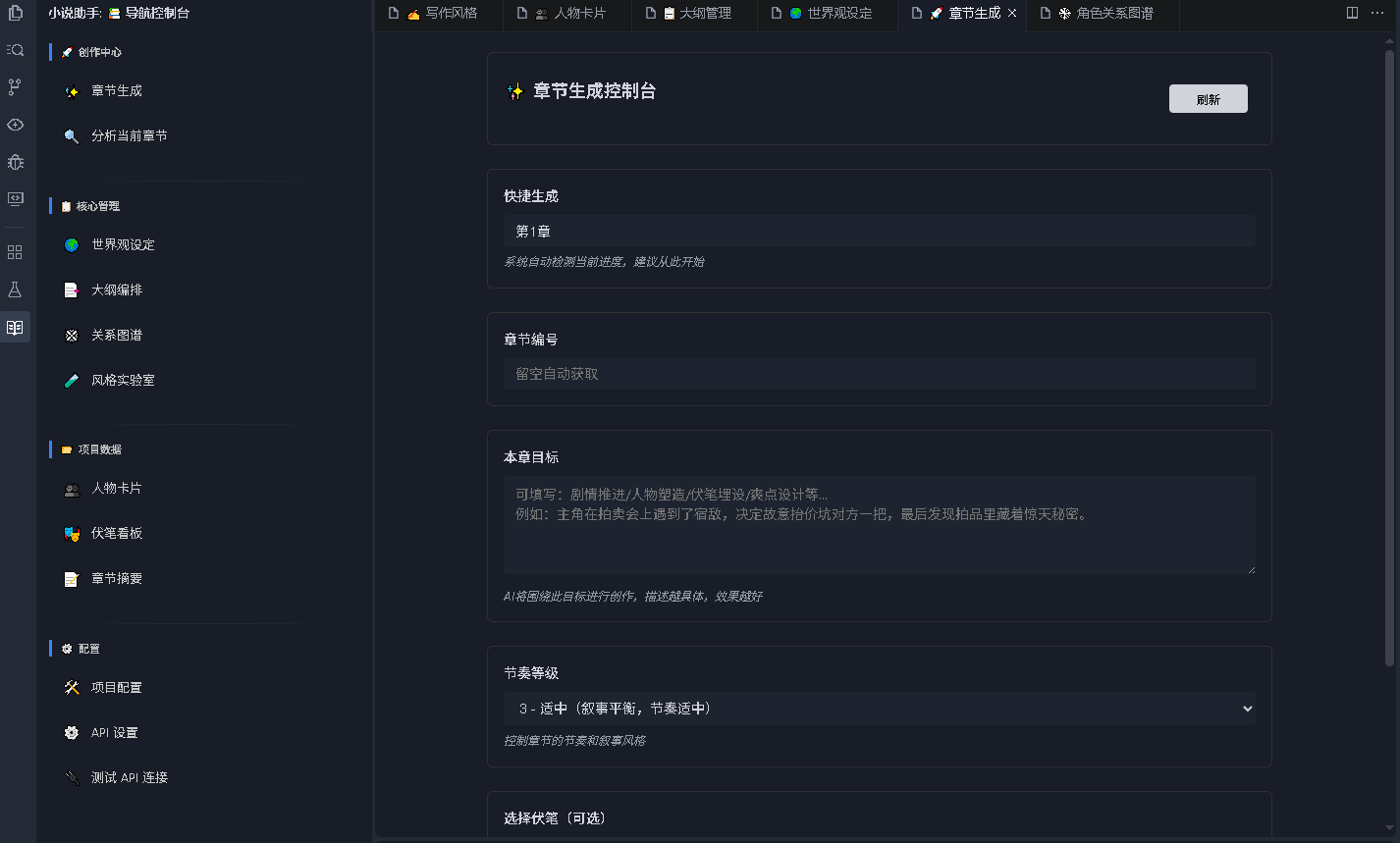Open the Run and Debug bug icon

[x=15, y=163]
